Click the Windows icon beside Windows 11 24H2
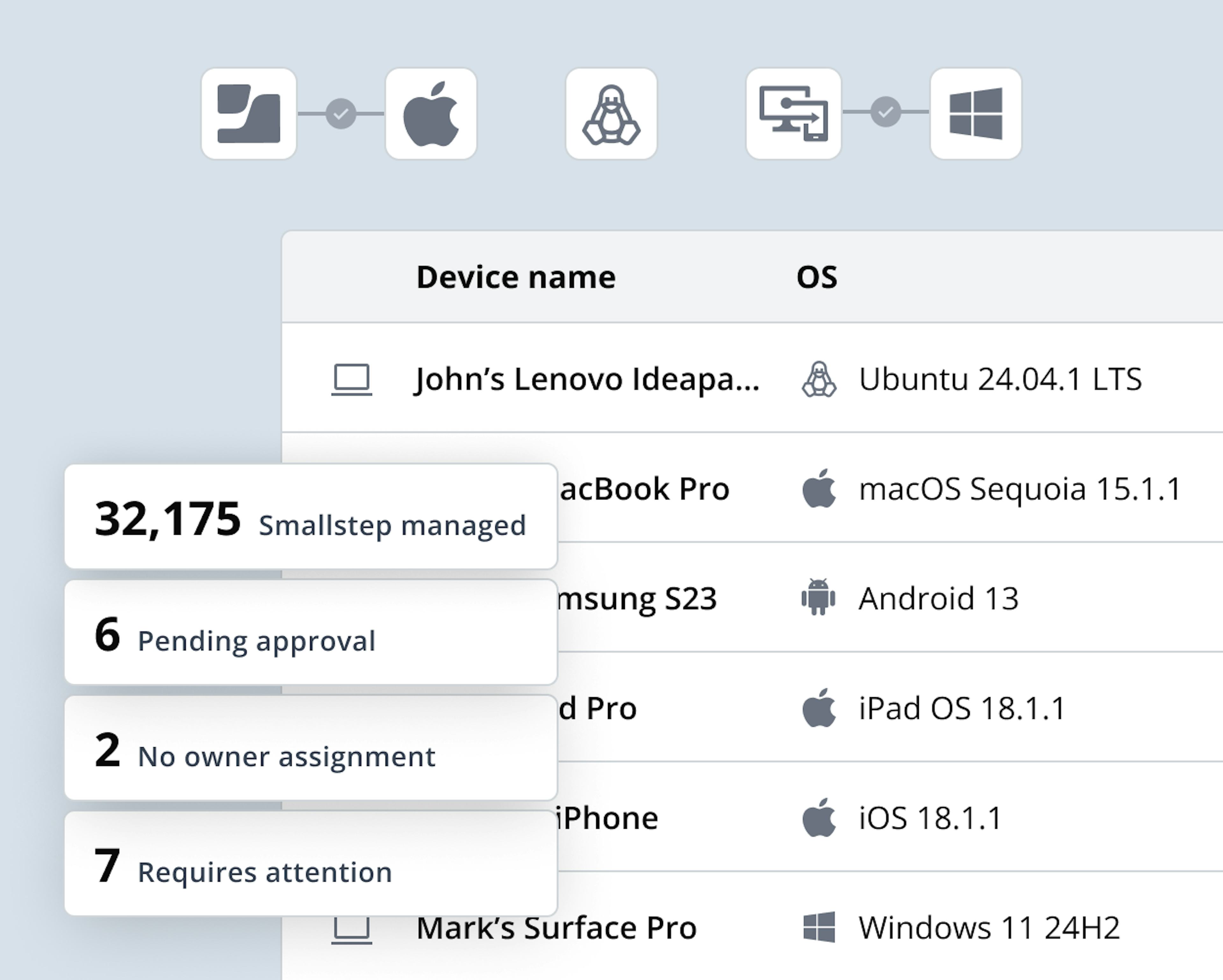Viewport: 1223px width, 980px height. [820, 927]
